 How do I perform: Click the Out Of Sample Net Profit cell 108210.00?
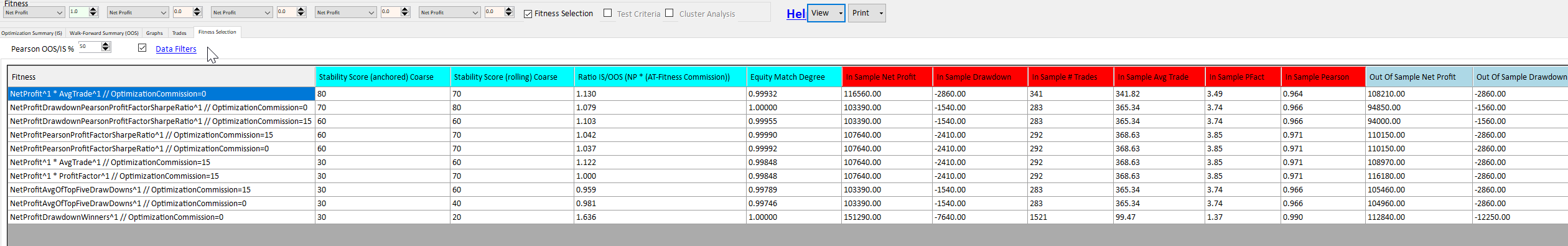[1419, 94]
